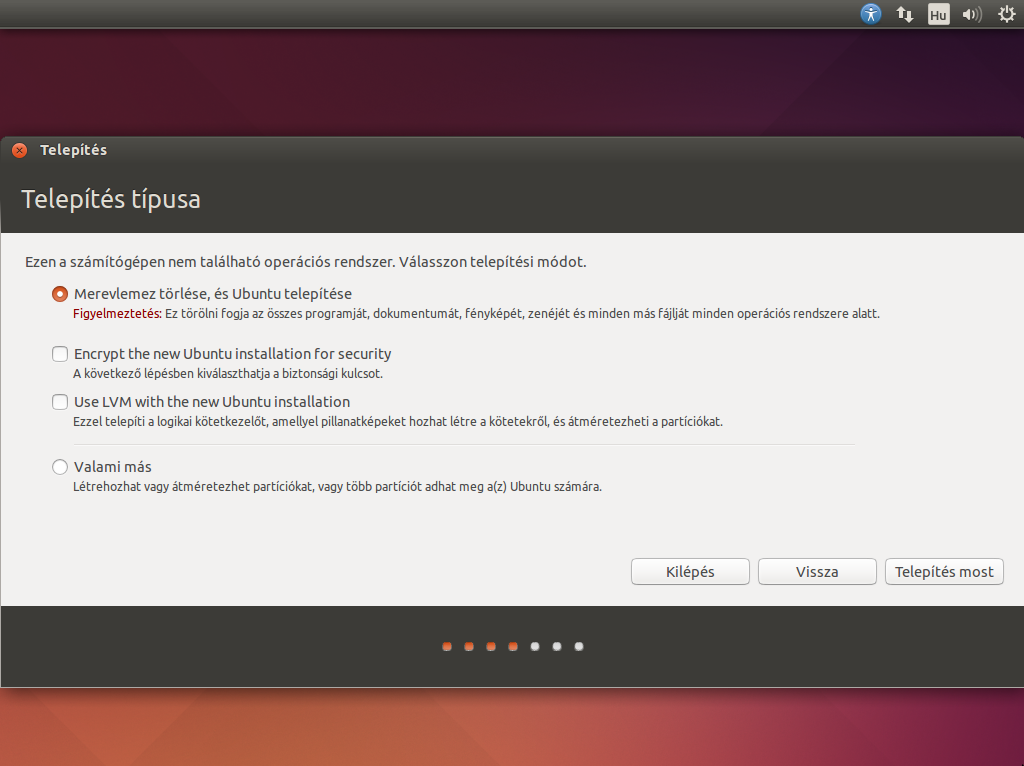
Task: Click the last white progress dot
Action: click(x=579, y=646)
